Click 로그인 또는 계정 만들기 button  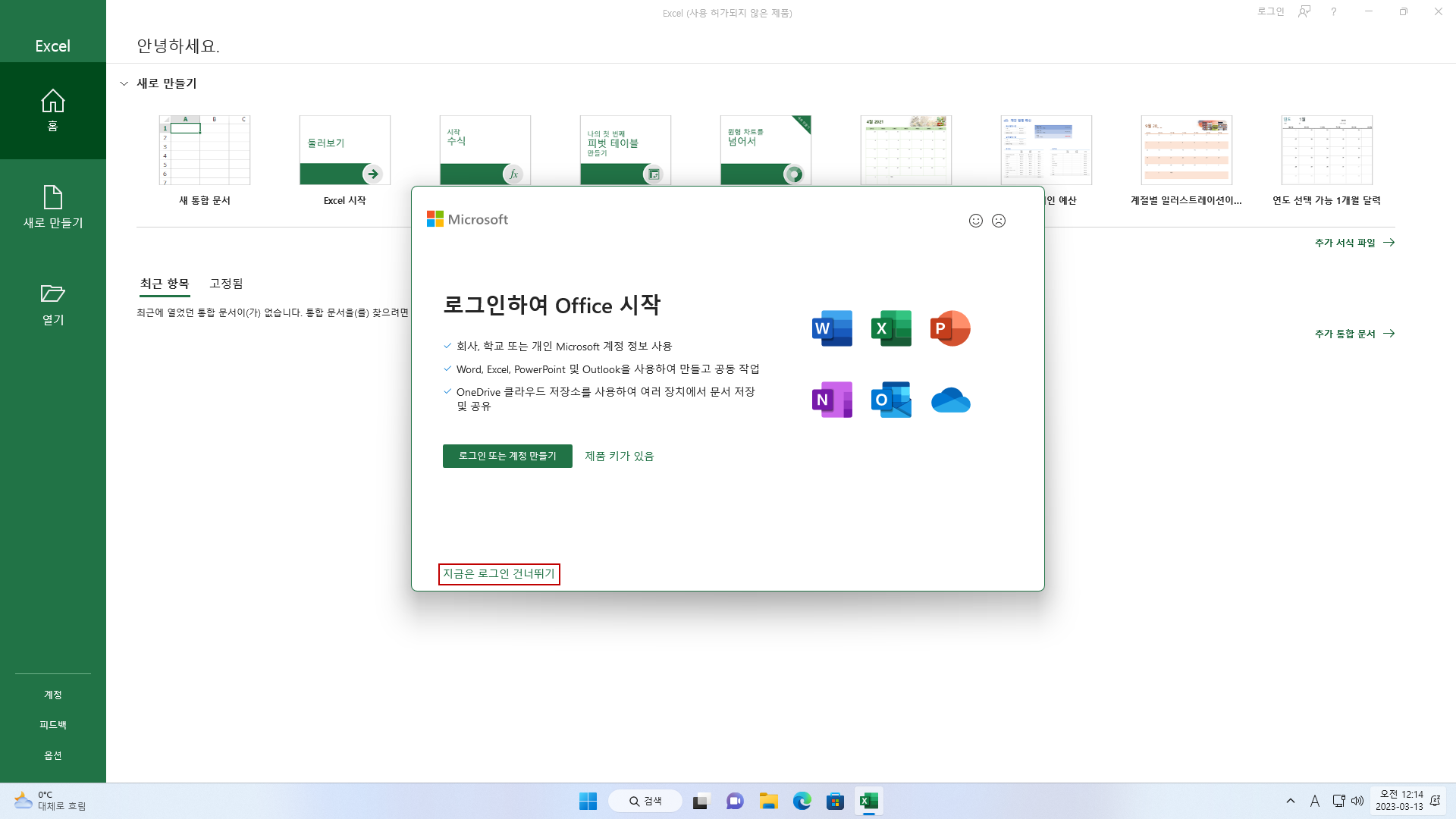(x=507, y=456)
